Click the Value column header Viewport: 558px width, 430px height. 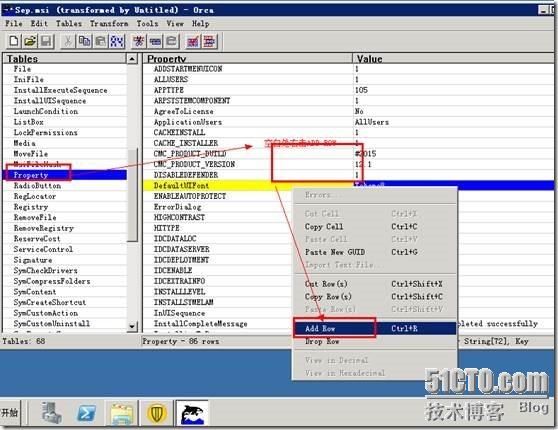pyautogui.click(x=454, y=59)
